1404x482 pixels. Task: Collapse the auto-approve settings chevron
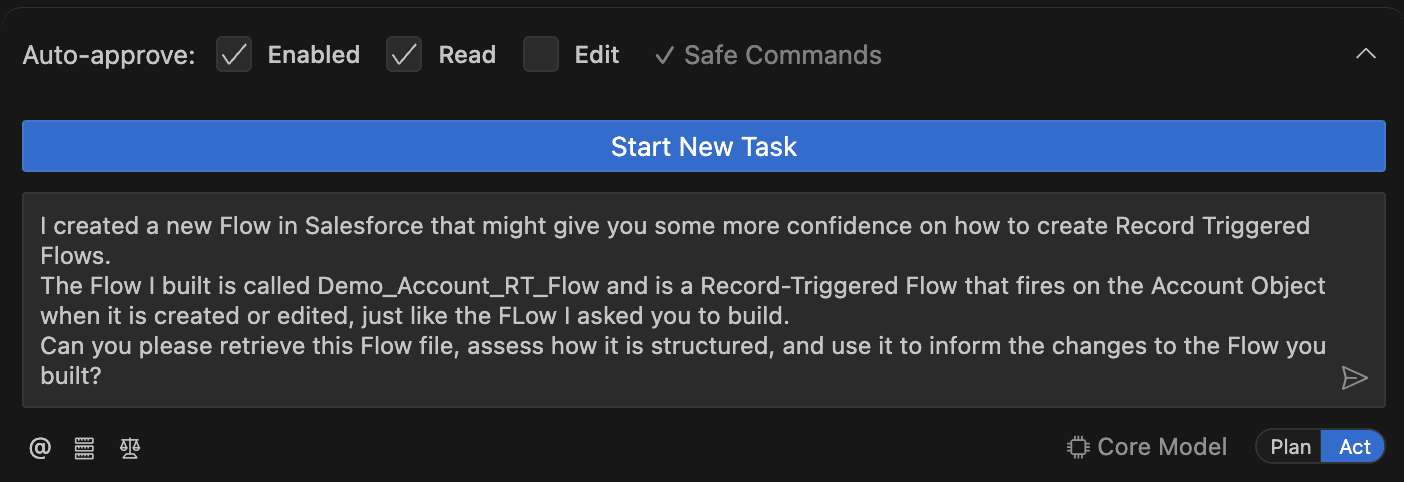pyautogui.click(x=1365, y=54)
